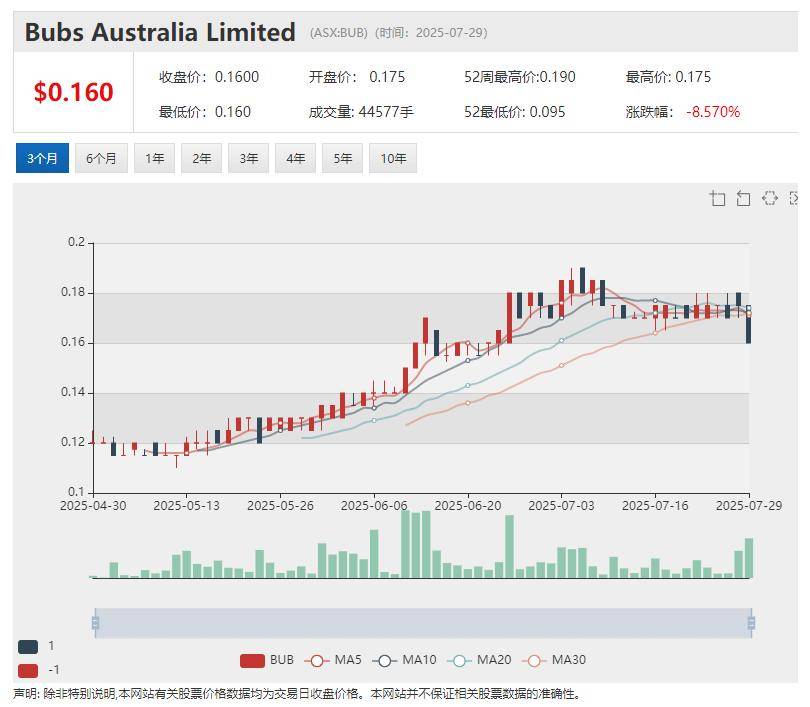Screen dimensions: 810x707
Task: Toggle the MA30 line legend
Action: (x=554, y=660)
